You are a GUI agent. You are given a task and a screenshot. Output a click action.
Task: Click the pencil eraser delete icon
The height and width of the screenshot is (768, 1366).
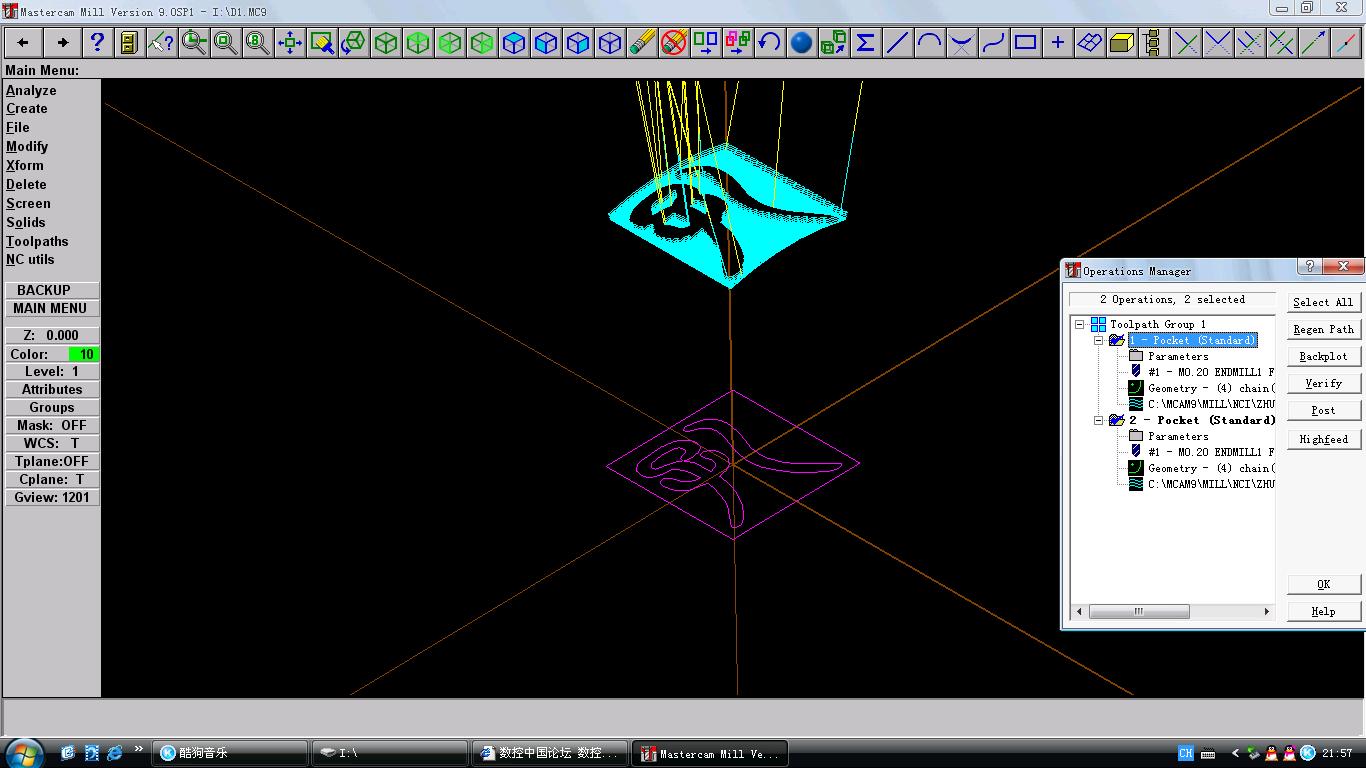pos(642,42)
